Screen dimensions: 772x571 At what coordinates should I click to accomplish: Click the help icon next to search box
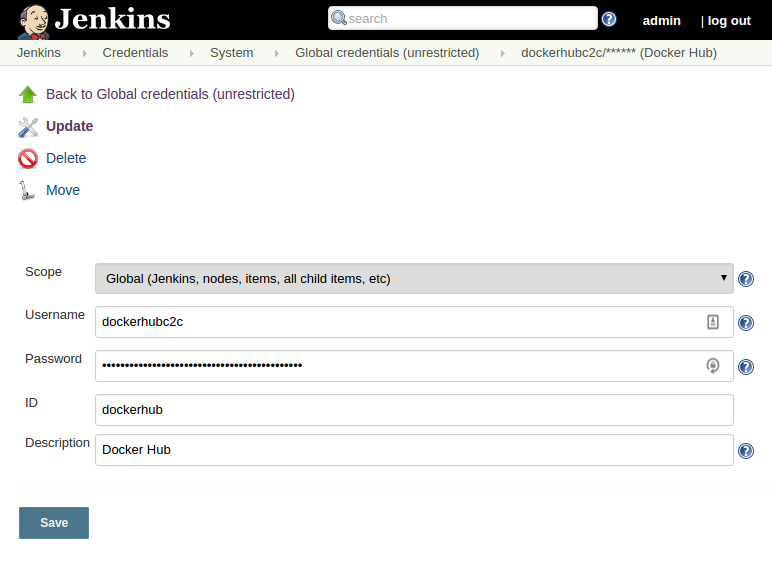click(x=609, y=19)
